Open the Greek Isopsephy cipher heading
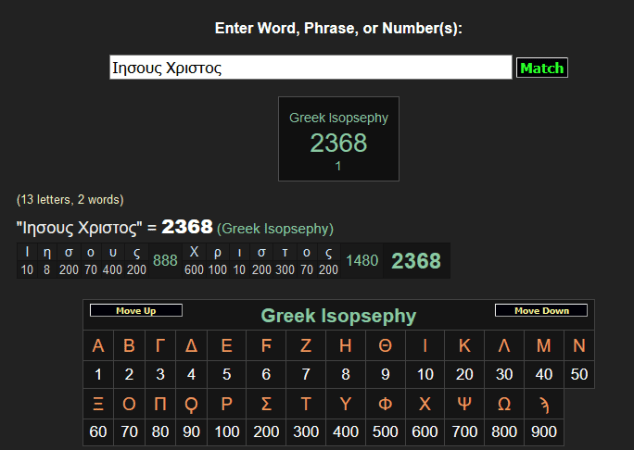 [338, 316]
